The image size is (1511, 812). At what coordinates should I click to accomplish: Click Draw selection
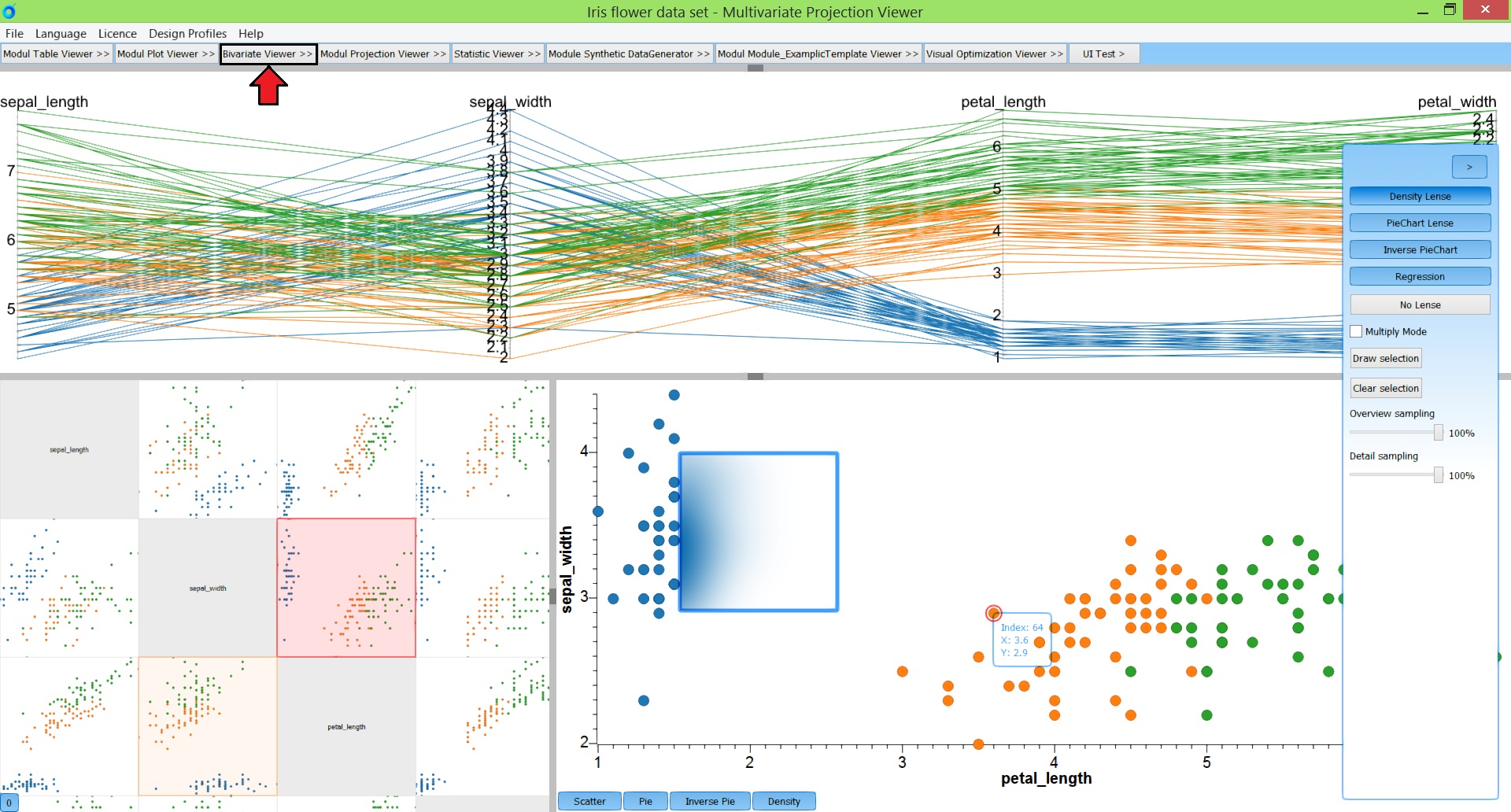tap(1385, 358)
